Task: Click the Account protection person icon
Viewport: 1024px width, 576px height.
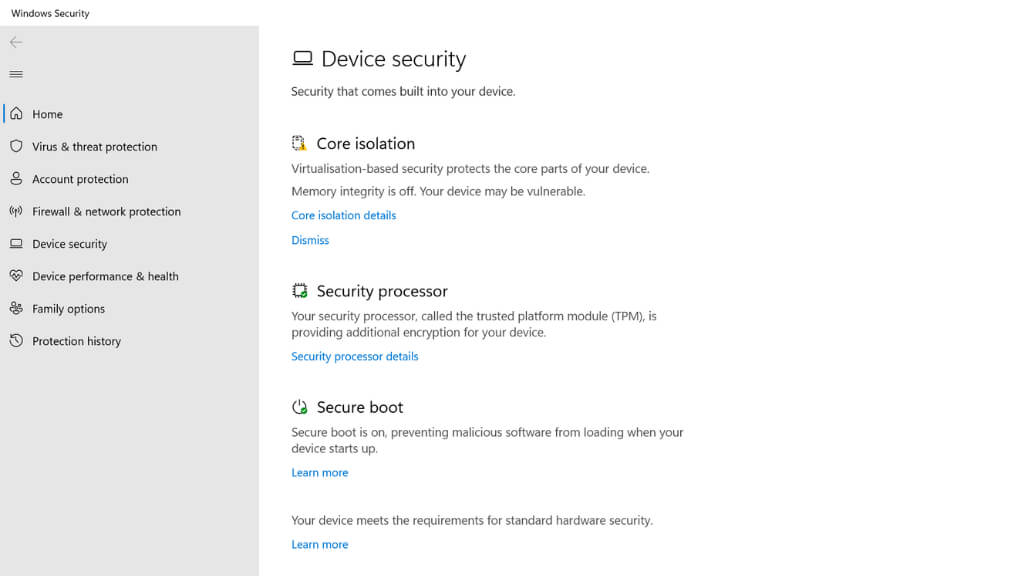Action: 16,179
